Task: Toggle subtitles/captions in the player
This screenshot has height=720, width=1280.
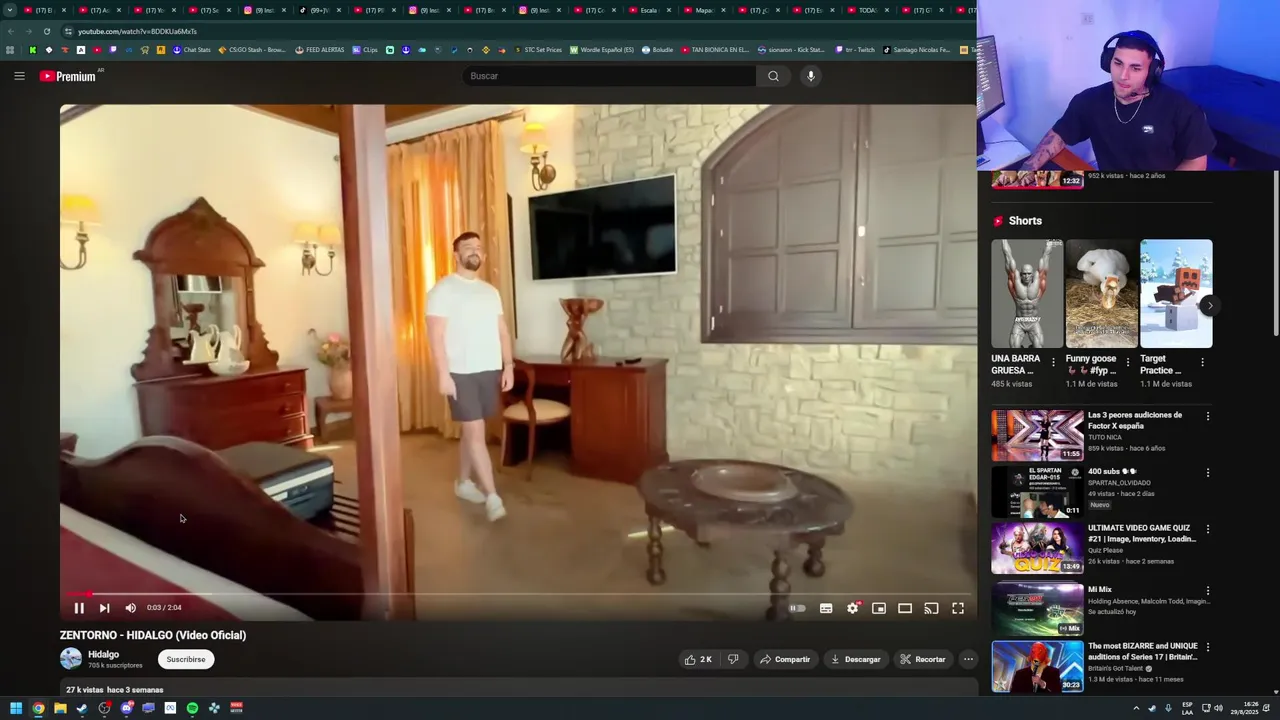Action: point(826,608)
